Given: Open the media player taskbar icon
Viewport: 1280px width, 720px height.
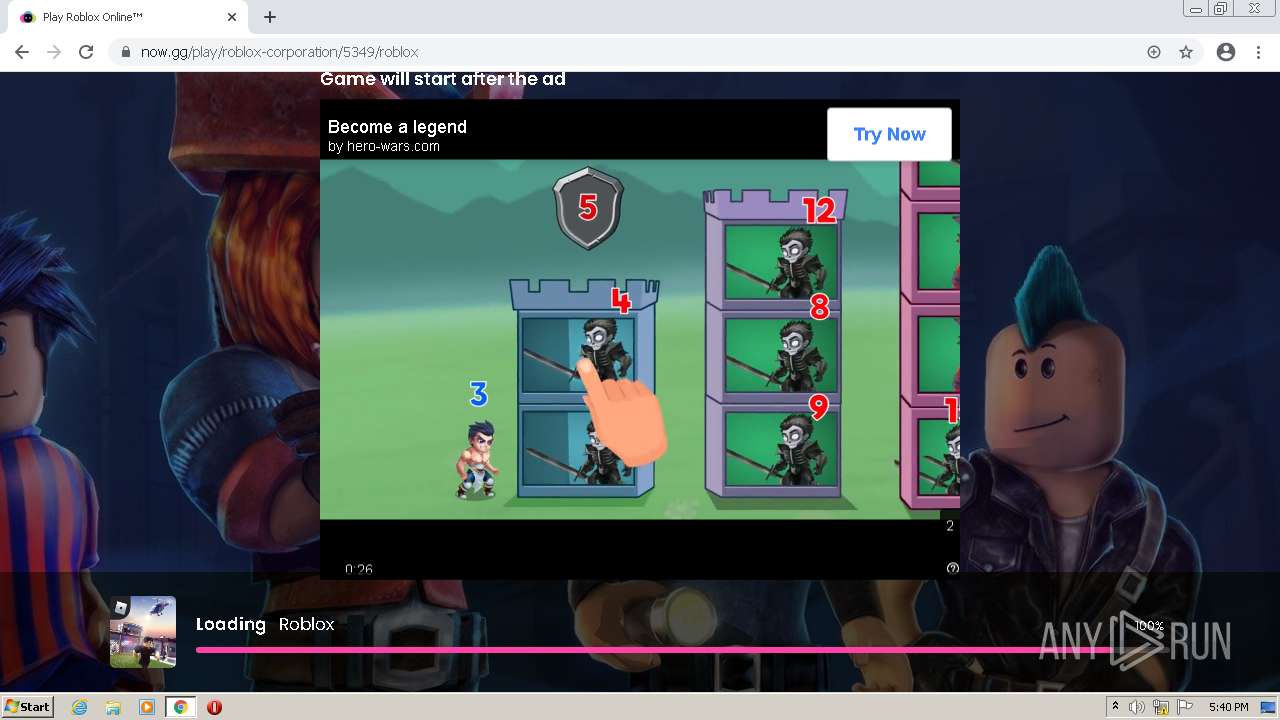Looking at the screenshot, I should pyautogui.click(x=147, y=707).
